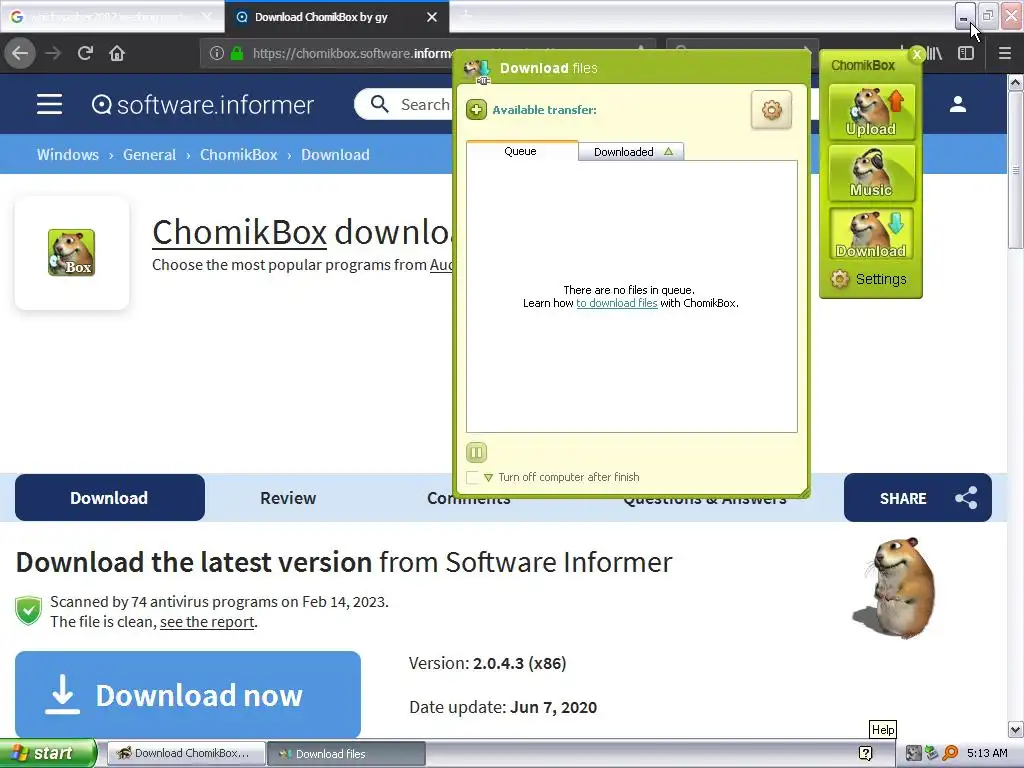Go to the browser home page
The width and height of the screenshot is (1024, 768).
[117, 54]
